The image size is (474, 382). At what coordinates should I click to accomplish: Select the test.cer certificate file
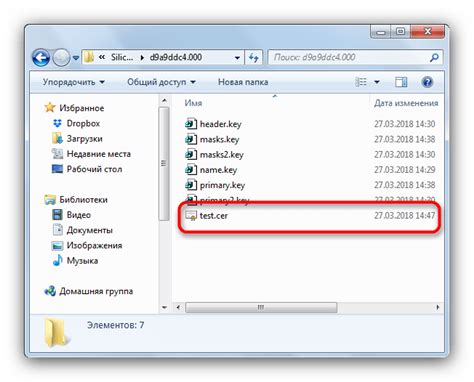tap(214, 216)
